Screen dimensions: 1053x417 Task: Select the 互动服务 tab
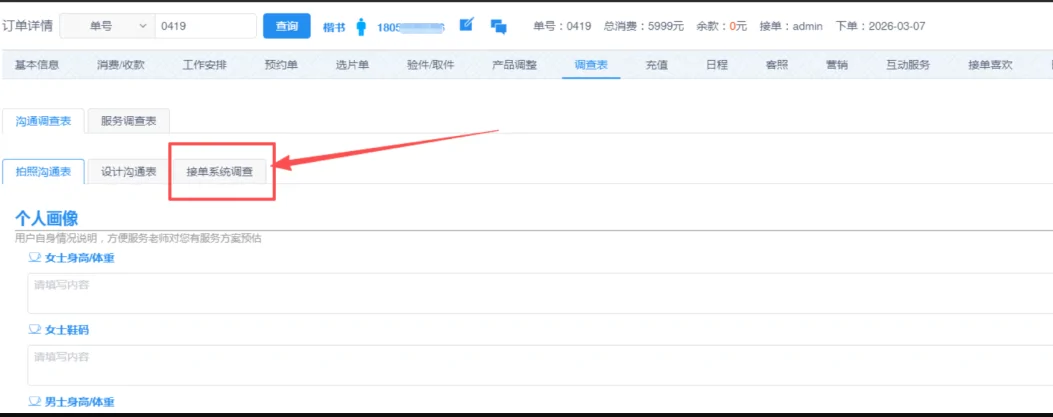point(907,65)
